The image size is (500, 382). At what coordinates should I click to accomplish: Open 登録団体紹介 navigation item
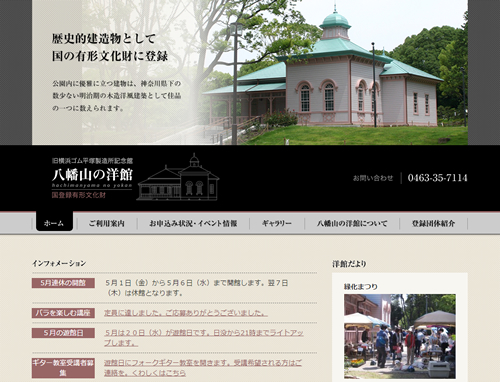tap(433, 223)
